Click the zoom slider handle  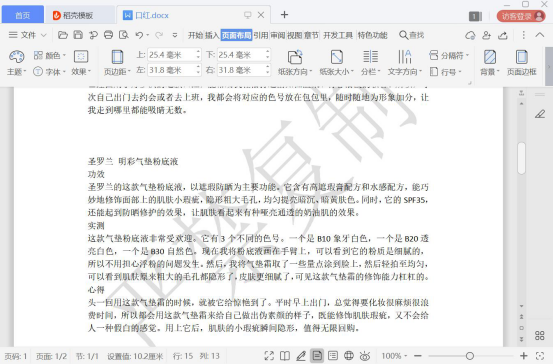point(470,356)
